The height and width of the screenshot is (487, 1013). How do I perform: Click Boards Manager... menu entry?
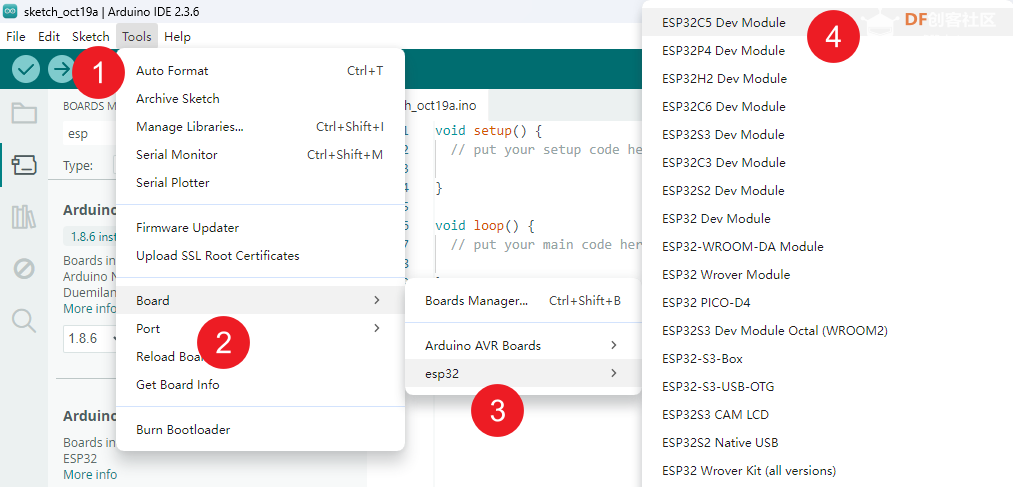point(476,300)
